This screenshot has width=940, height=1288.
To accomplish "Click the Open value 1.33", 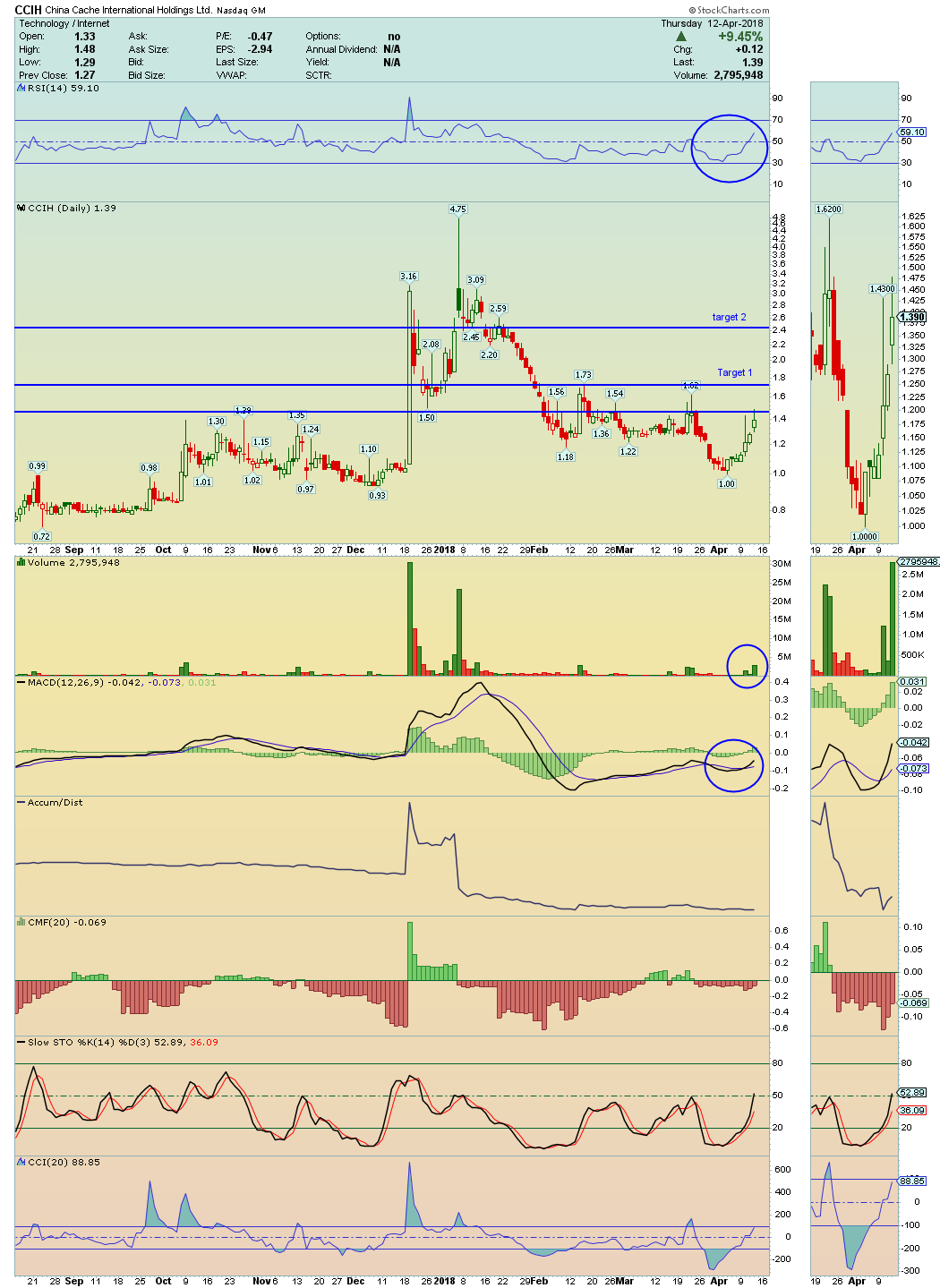I will click(x=85, y=37).
